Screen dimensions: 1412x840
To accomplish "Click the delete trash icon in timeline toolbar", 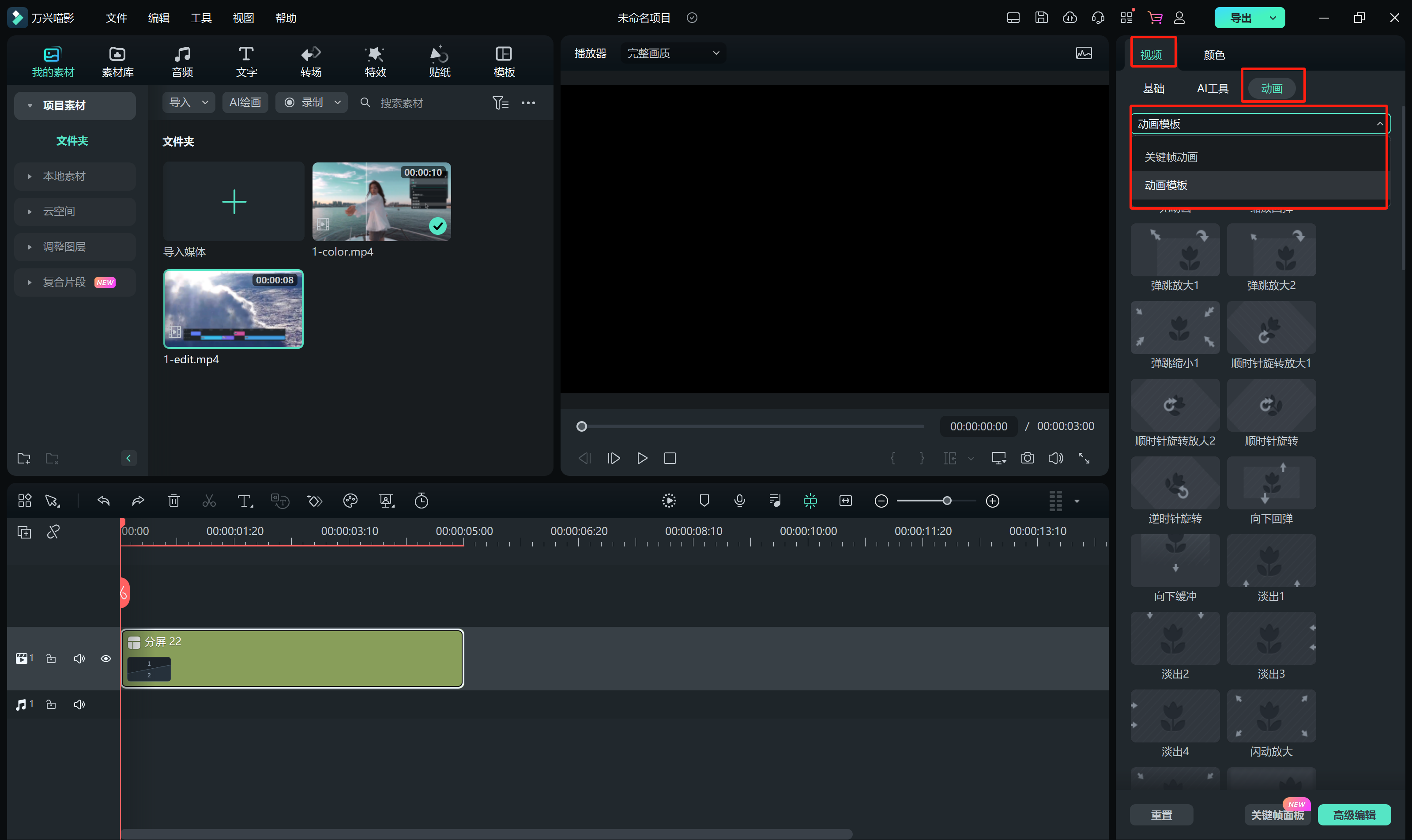I will coord(174,501).
